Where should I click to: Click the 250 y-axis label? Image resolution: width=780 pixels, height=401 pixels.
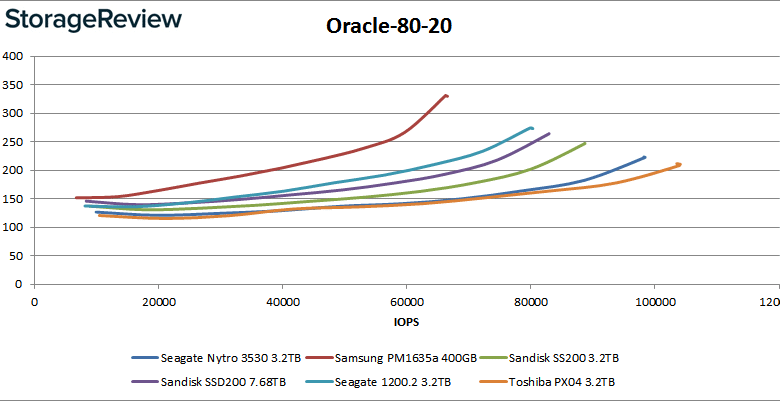point(12,142)
